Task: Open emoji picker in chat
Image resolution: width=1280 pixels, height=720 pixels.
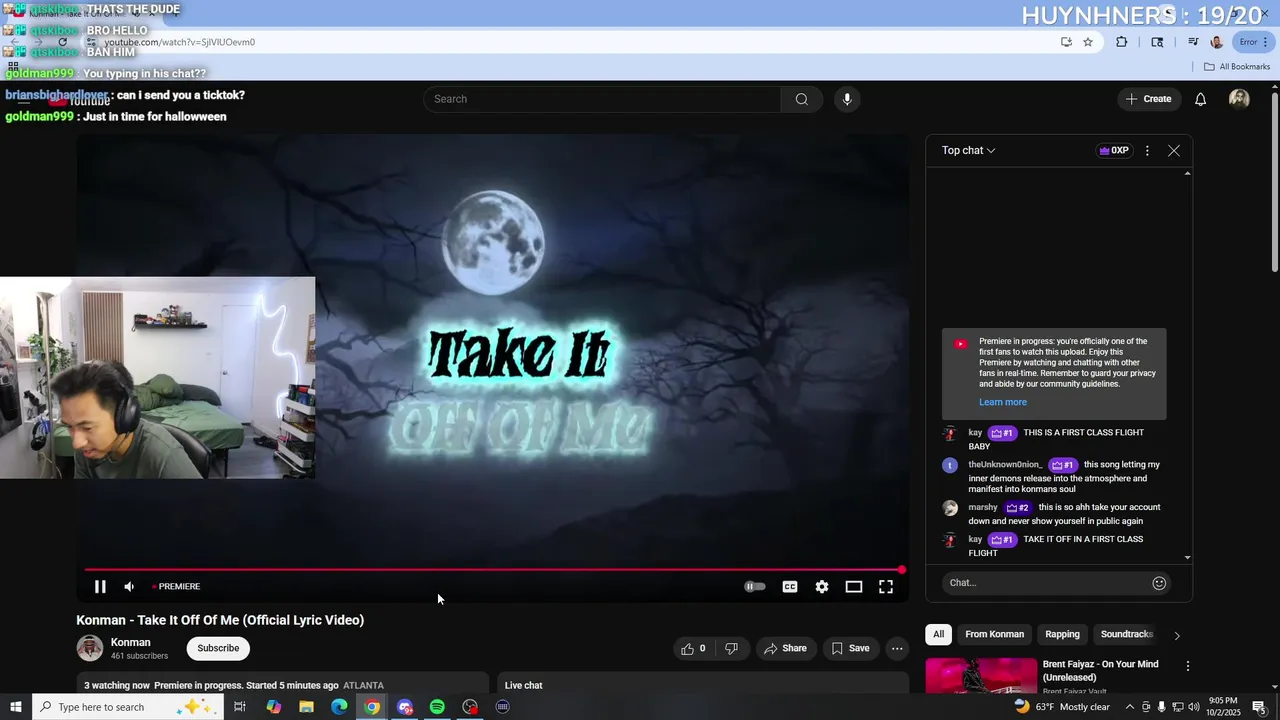Action: click(1159, 583)
